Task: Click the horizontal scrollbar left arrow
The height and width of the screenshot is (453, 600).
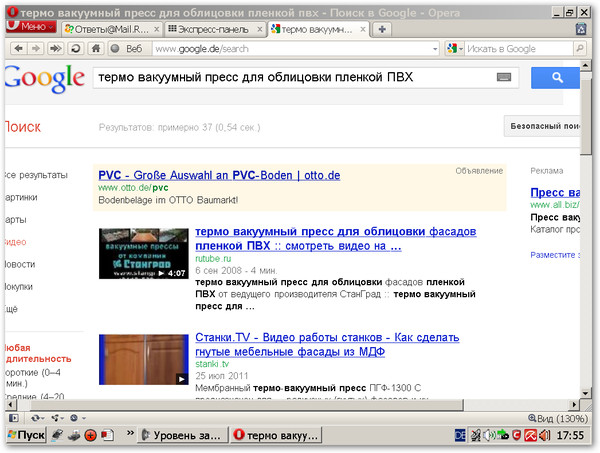Action: click(11, 404)
